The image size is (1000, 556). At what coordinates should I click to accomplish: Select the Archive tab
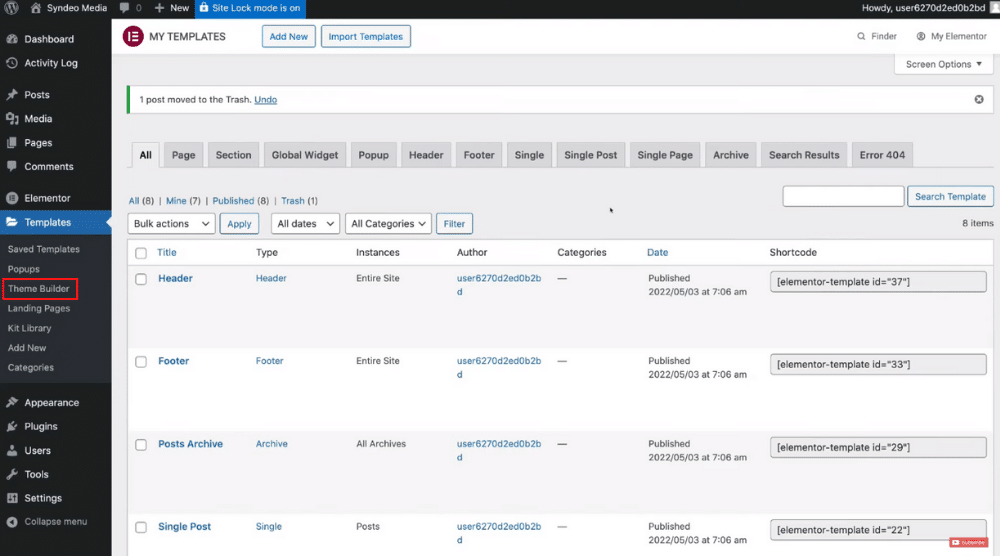tap(731, 155)
